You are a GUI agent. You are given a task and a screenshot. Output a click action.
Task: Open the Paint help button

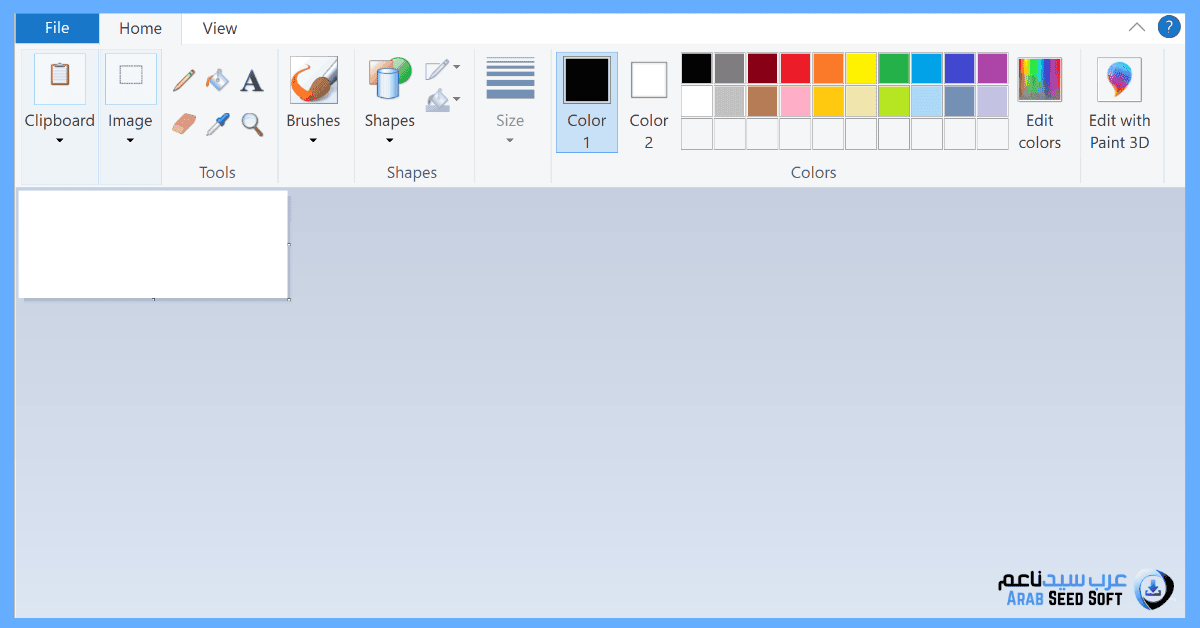(1168, 28)
